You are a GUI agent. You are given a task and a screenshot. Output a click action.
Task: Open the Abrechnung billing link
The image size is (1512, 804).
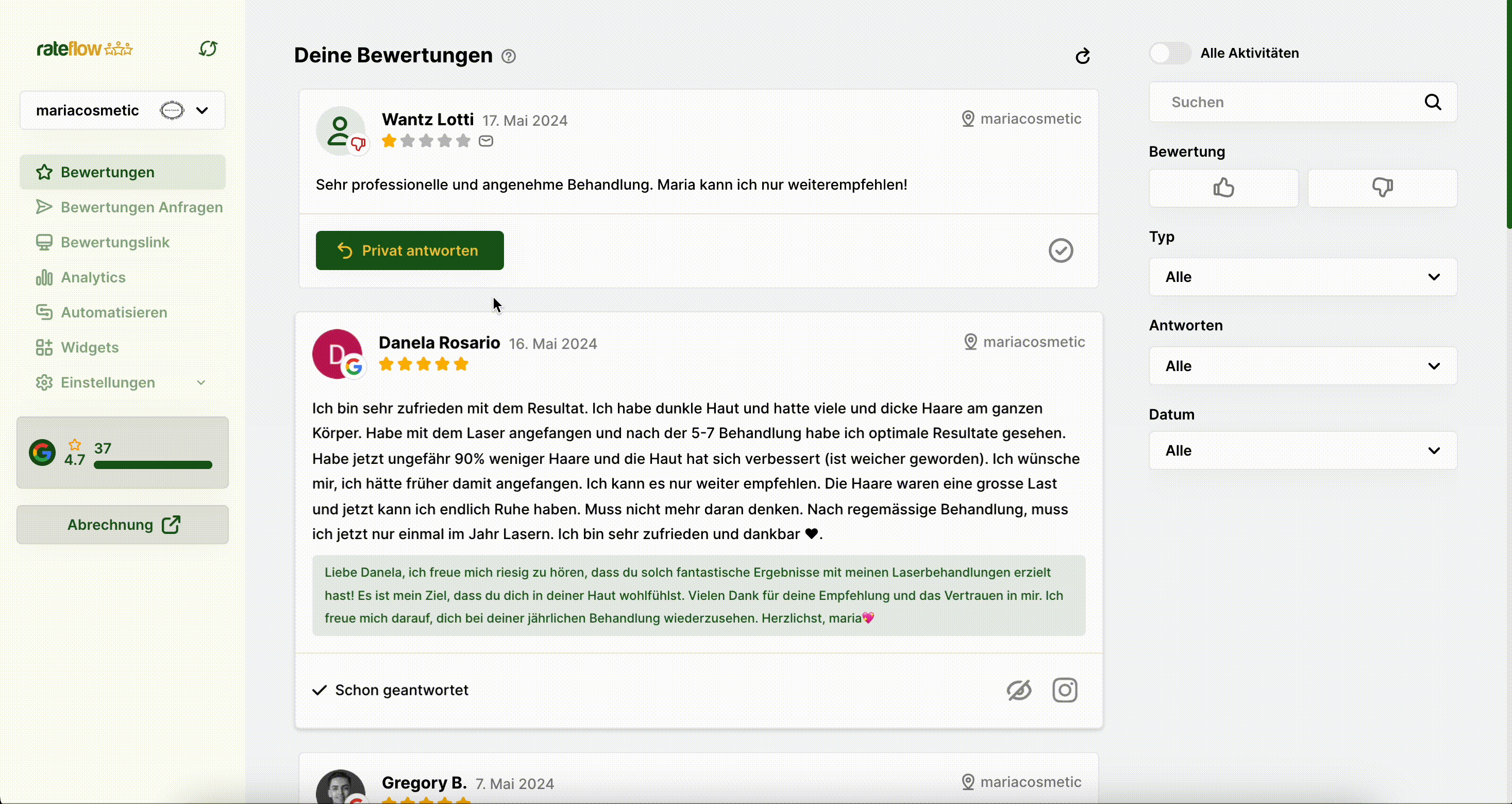[123, 525]
